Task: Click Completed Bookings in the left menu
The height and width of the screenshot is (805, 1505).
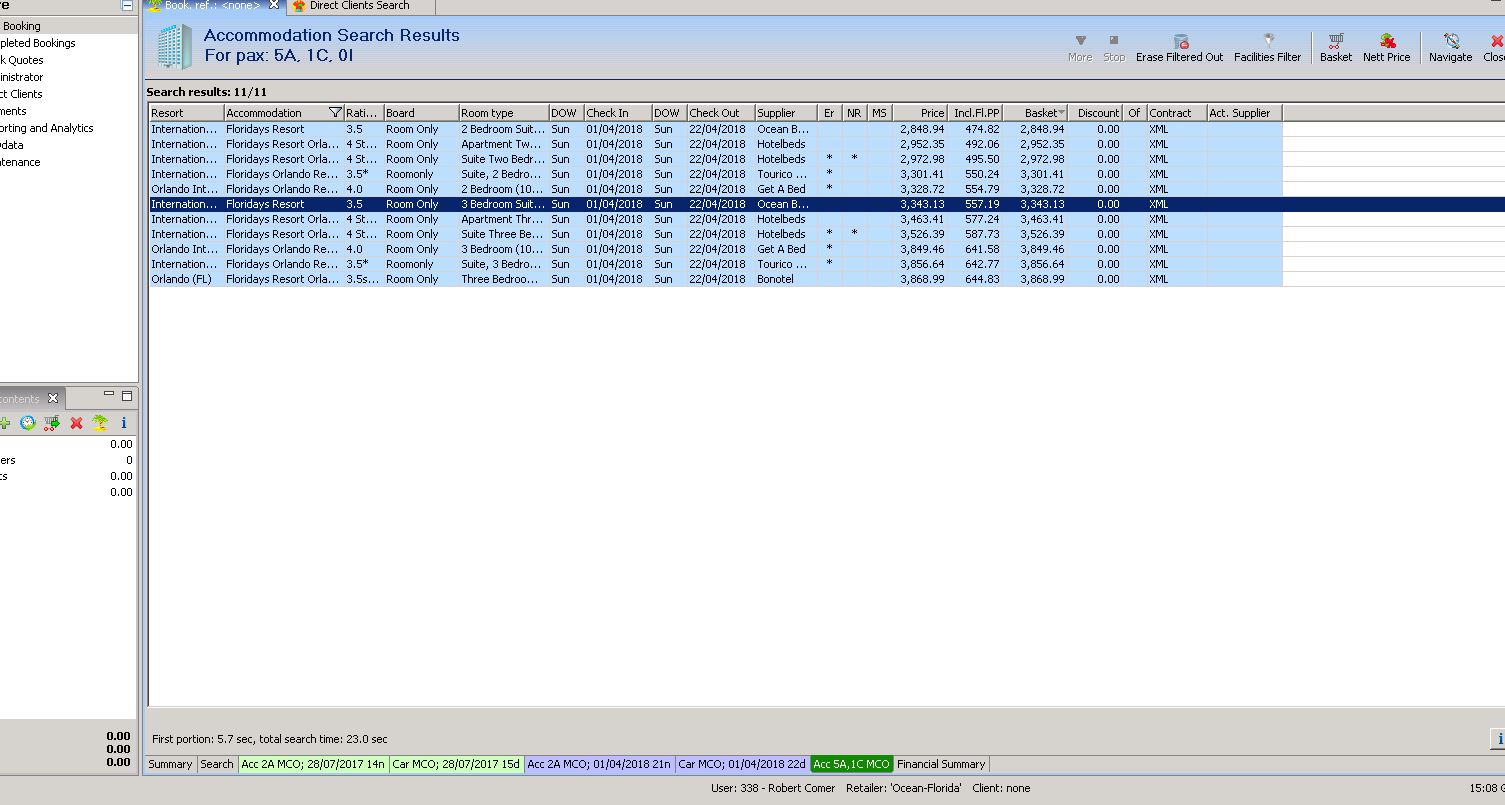Action: 38,43
